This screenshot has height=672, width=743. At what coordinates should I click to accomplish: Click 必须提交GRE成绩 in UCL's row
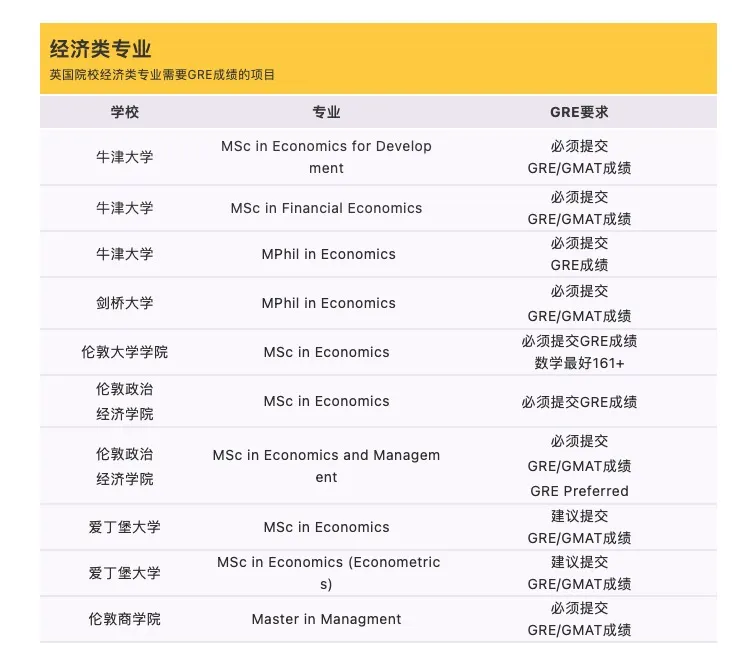tap(579, 341)
